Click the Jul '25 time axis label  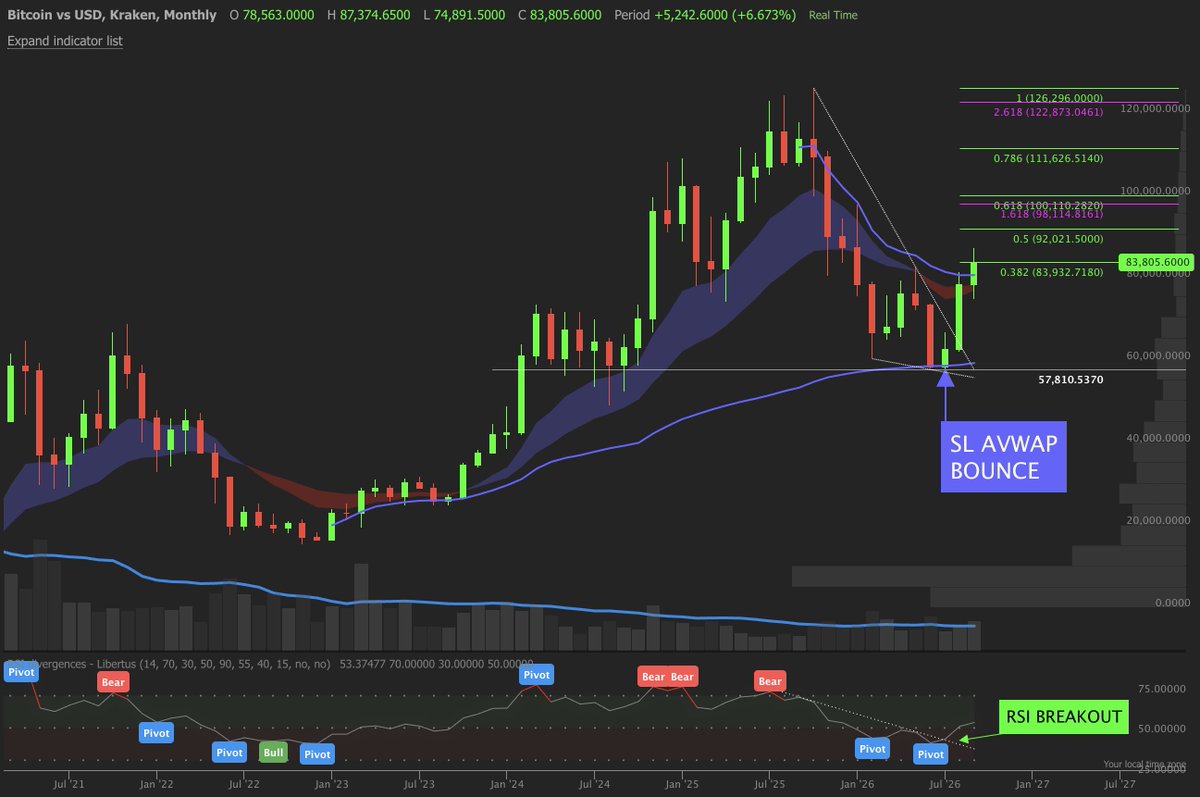(x=769, y=785)
